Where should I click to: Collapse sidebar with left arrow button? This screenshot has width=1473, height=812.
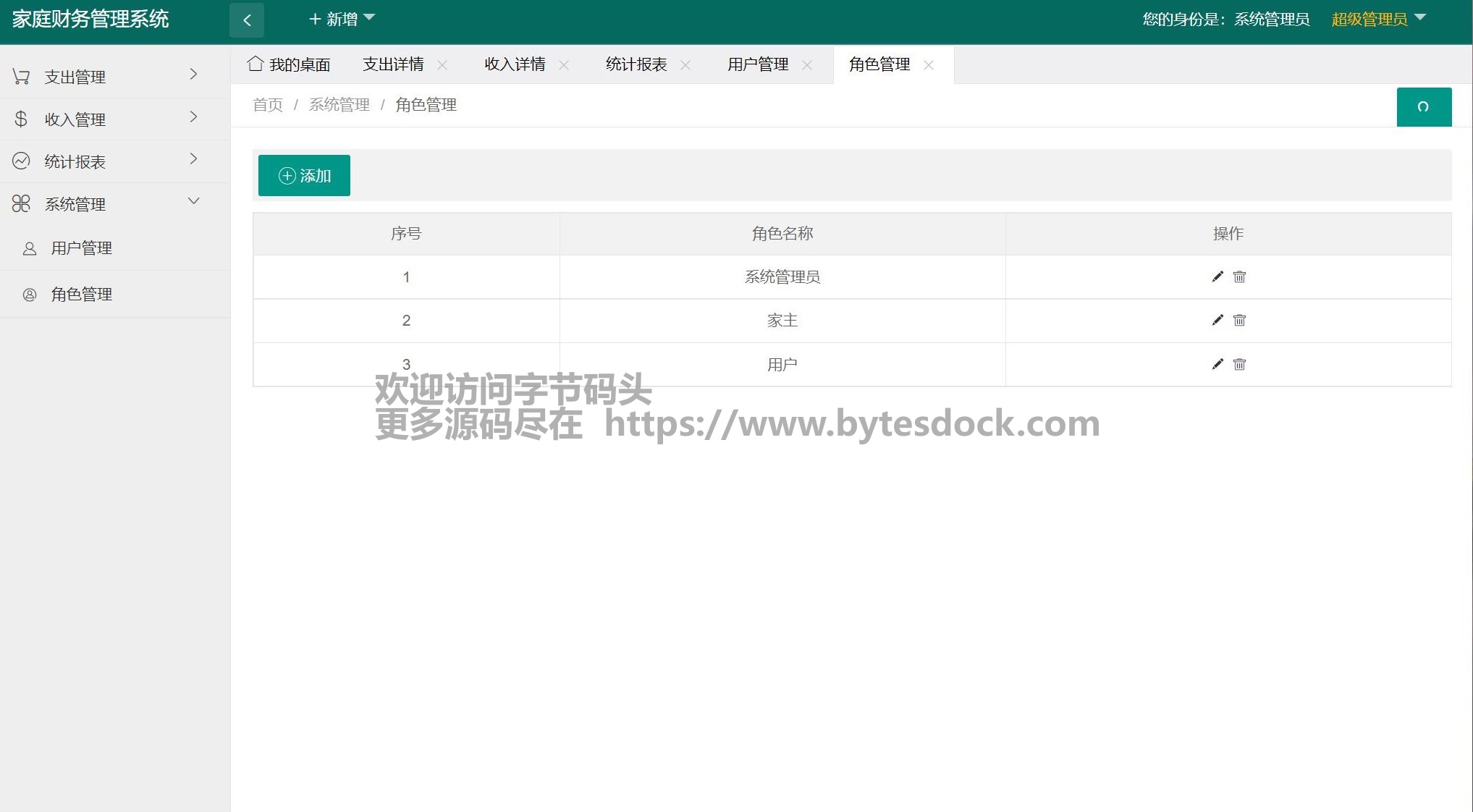pos(247,20)
